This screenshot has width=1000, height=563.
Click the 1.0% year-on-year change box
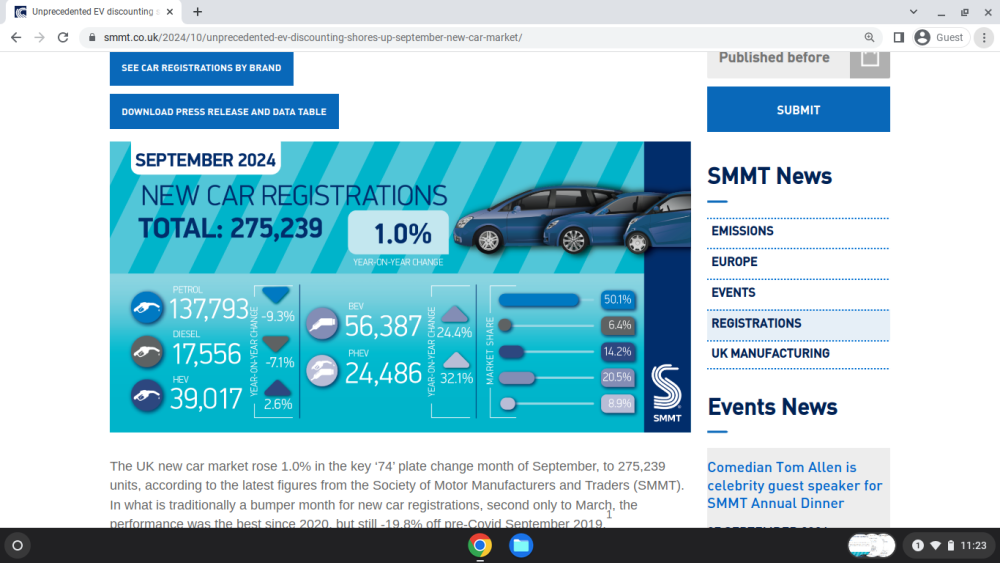coord(399,233)
